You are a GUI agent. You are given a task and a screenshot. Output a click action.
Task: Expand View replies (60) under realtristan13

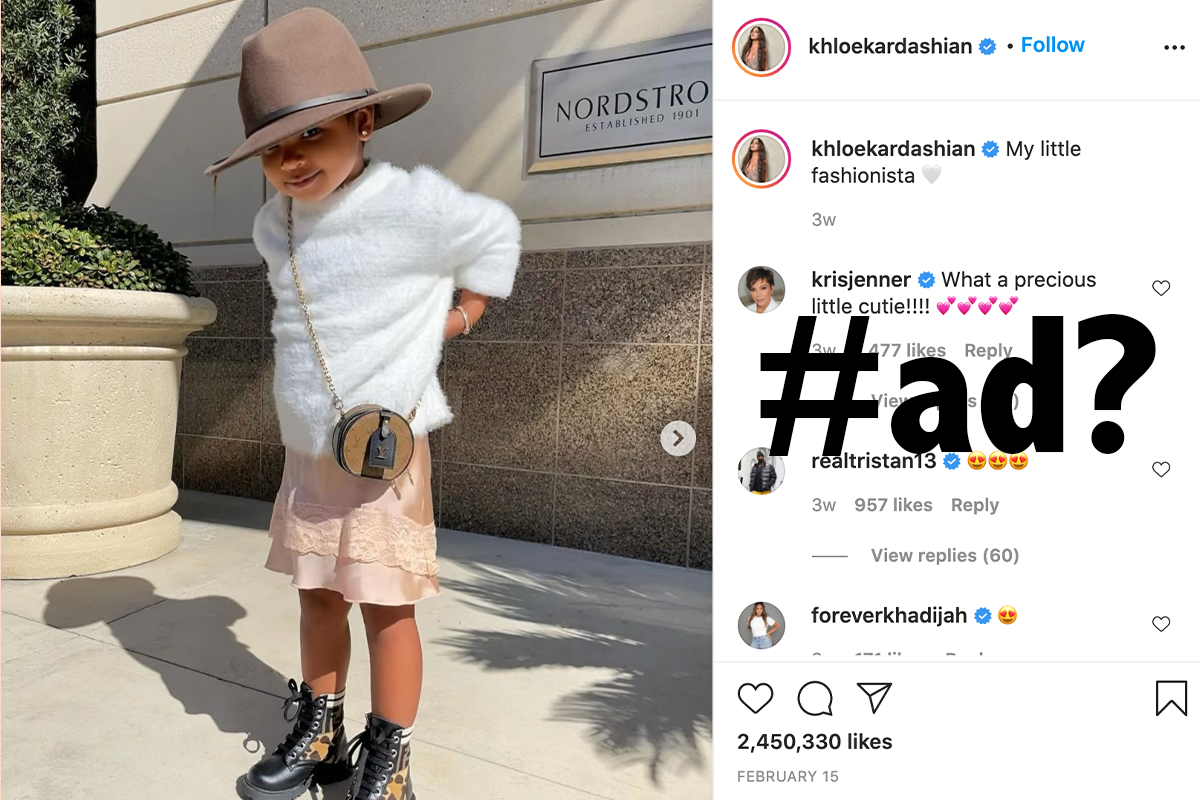(x=944, y=555)
